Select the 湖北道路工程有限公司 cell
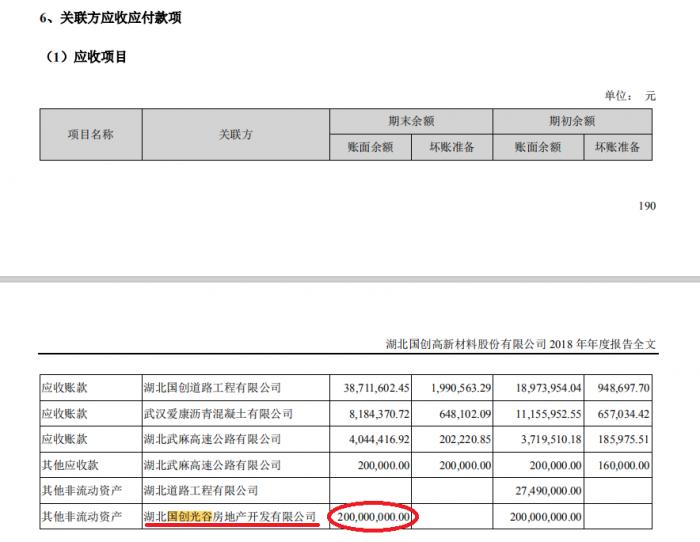This screenshot has height=542, width=700. coord(201,491)
